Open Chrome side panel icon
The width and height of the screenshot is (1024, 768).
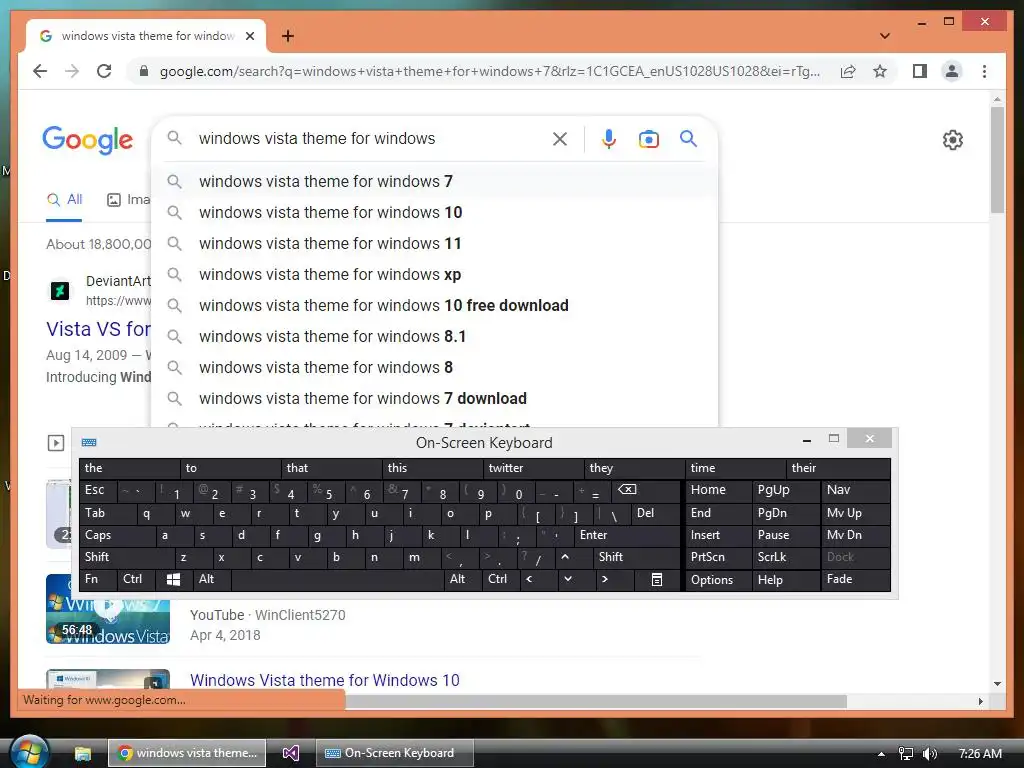click(x=920, y=71)
